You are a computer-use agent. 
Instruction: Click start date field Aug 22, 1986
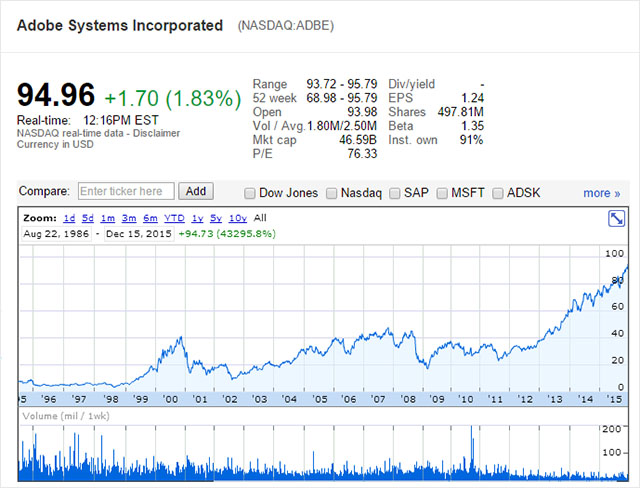[x=56, y=234]
